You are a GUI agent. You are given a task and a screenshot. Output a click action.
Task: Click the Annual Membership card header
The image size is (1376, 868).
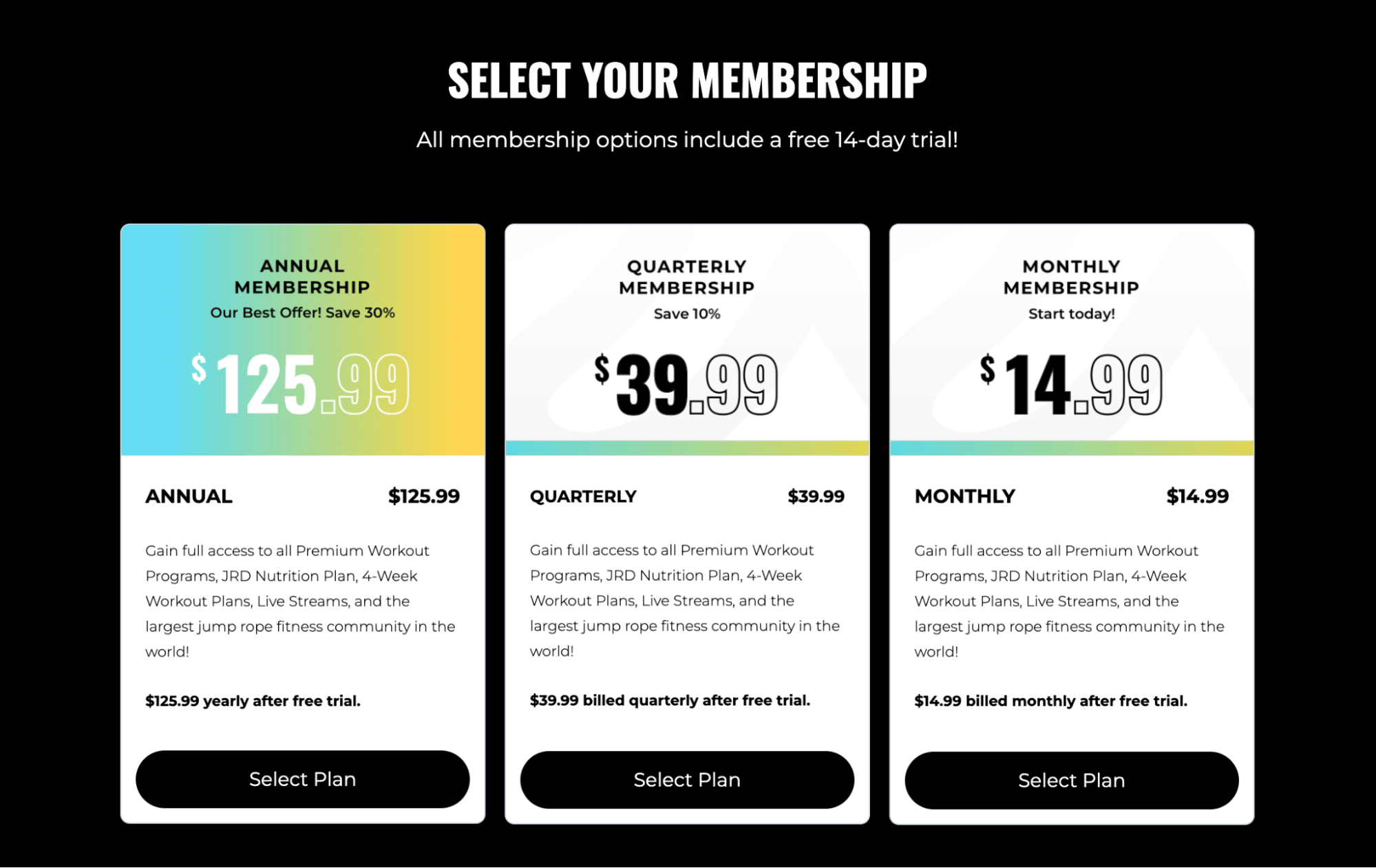301,277
